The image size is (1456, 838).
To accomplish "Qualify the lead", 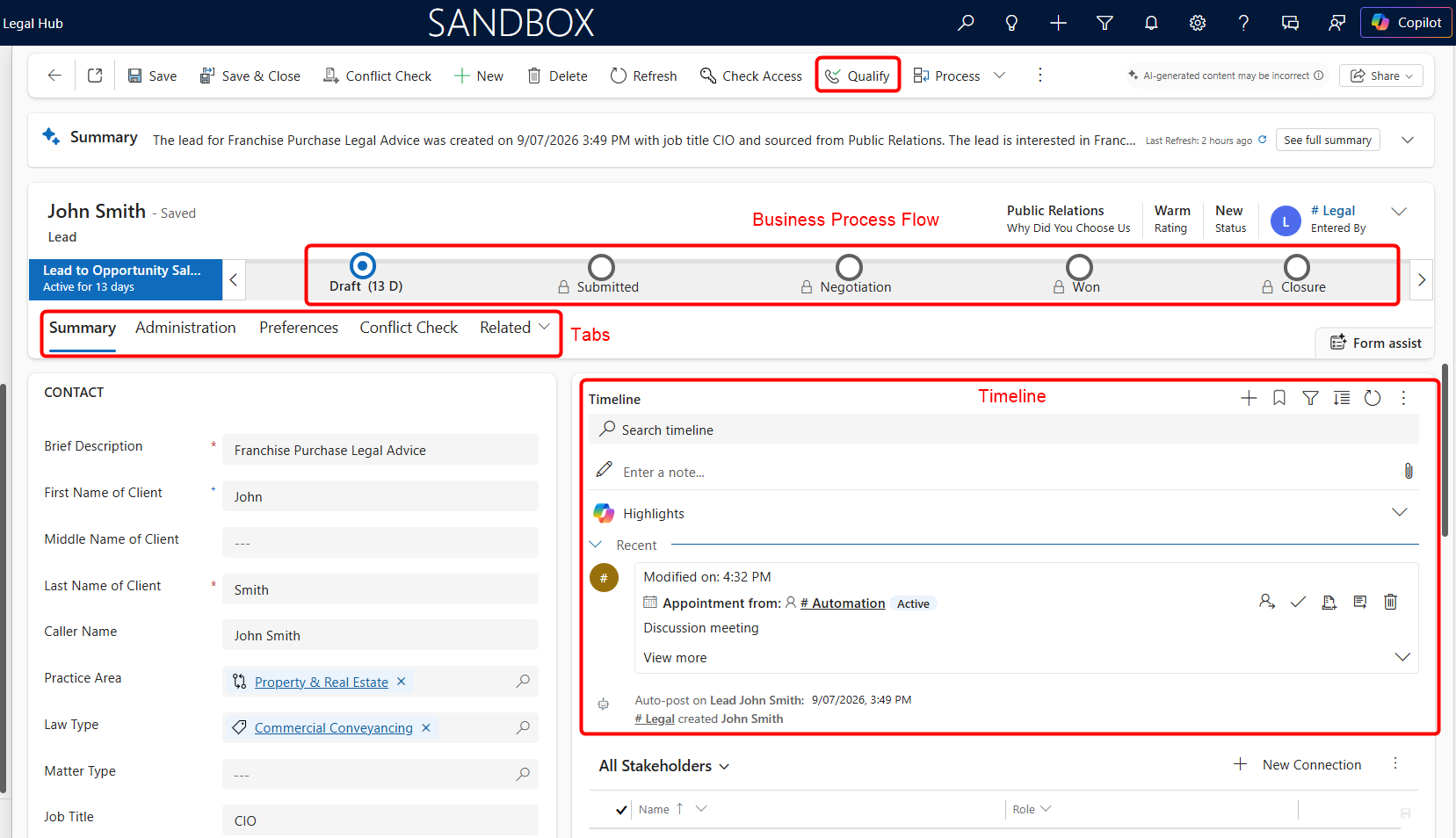I will pyautogui.click(x=858, y=76).
